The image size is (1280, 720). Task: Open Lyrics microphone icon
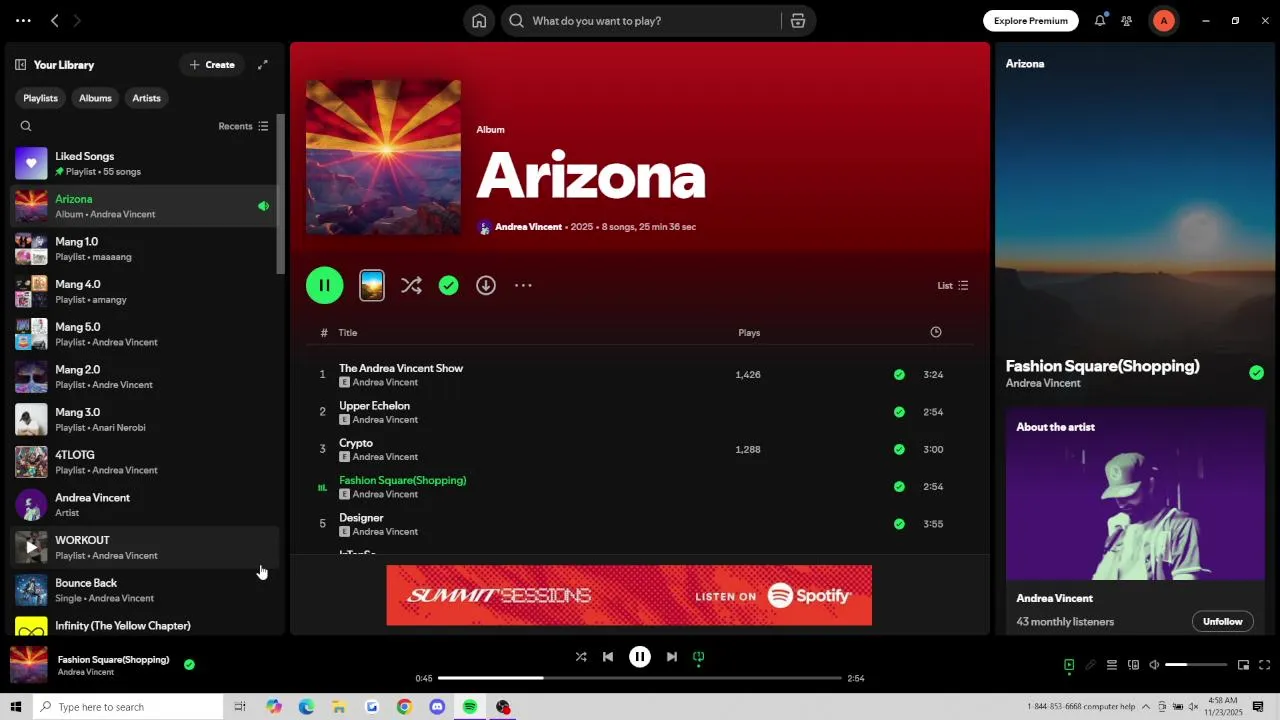click(x=1090, y=665)
